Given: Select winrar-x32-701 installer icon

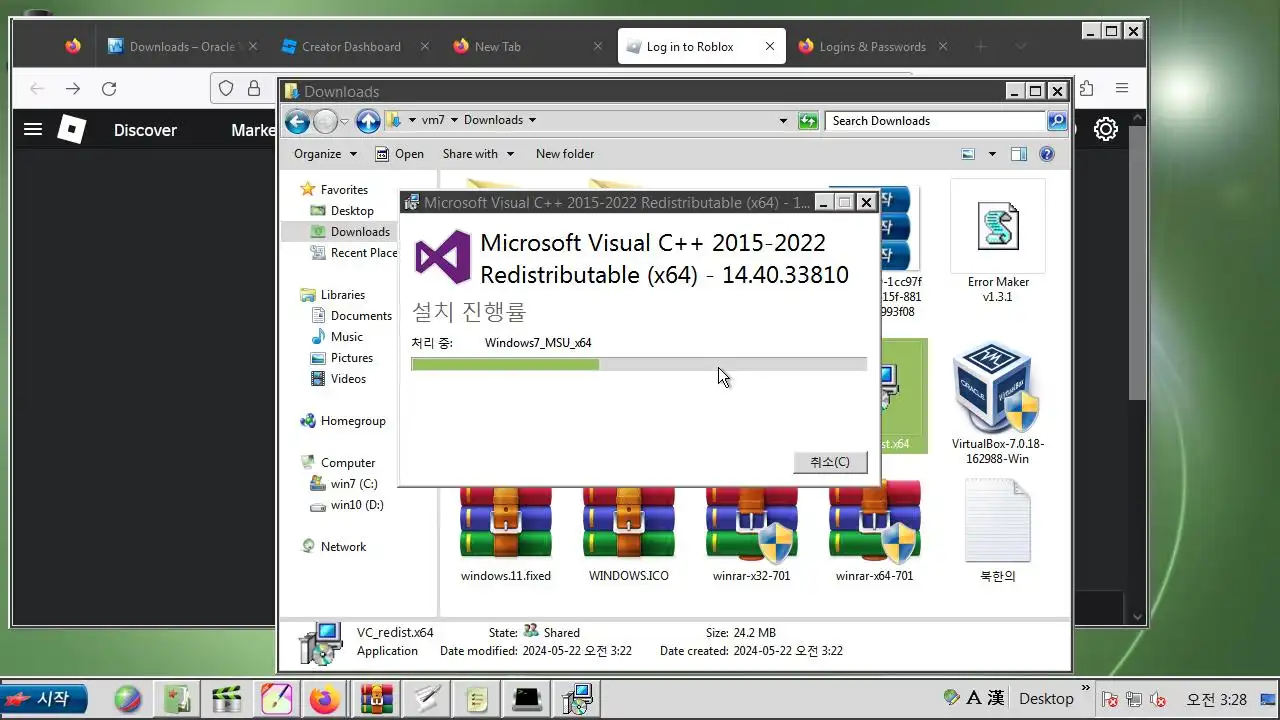Looking at the screenshot, I should pyautogui.click(x=751, y=522).
